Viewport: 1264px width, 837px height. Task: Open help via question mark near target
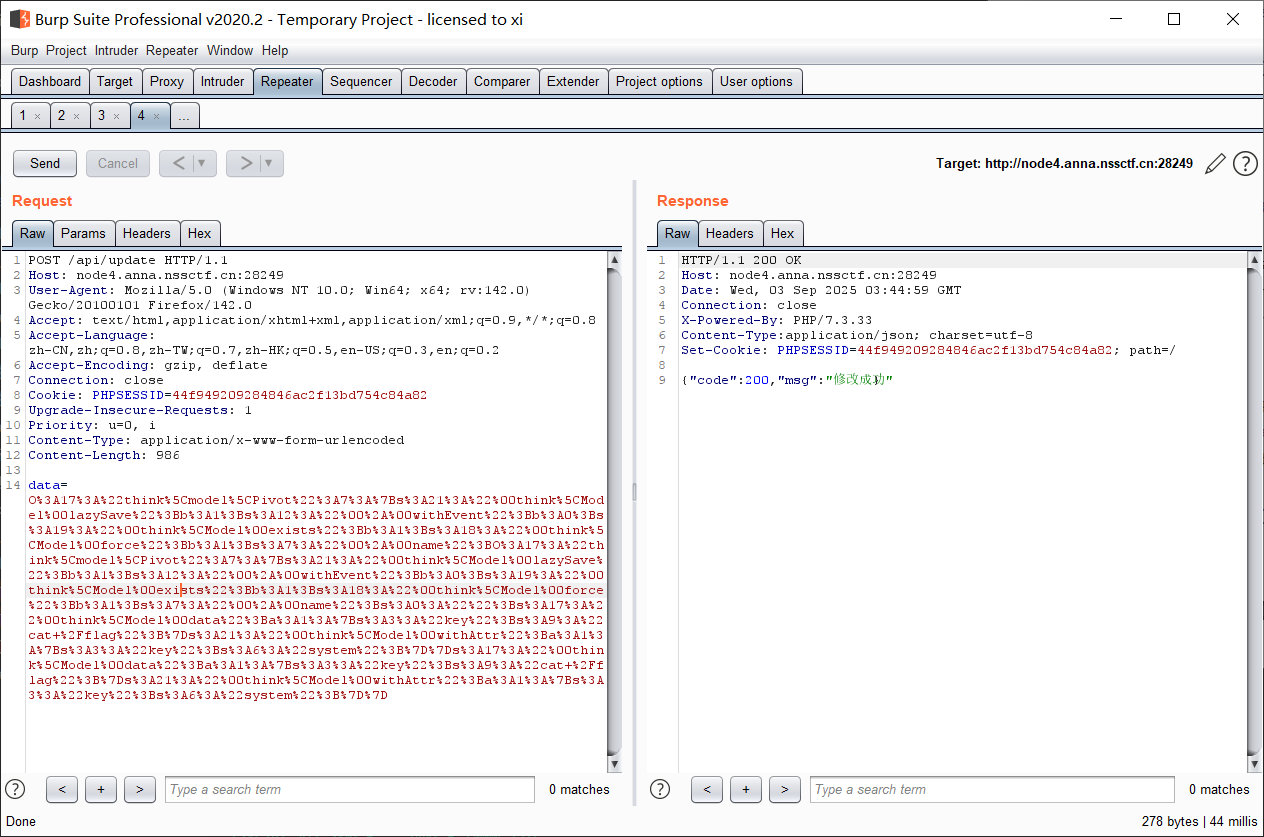click(1245, 164)
